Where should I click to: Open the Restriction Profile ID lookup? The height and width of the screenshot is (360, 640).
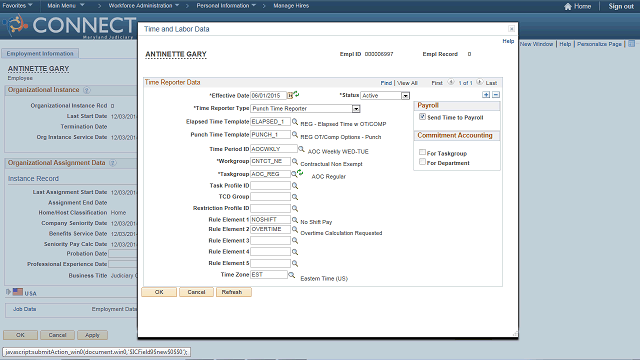[295, 208]
